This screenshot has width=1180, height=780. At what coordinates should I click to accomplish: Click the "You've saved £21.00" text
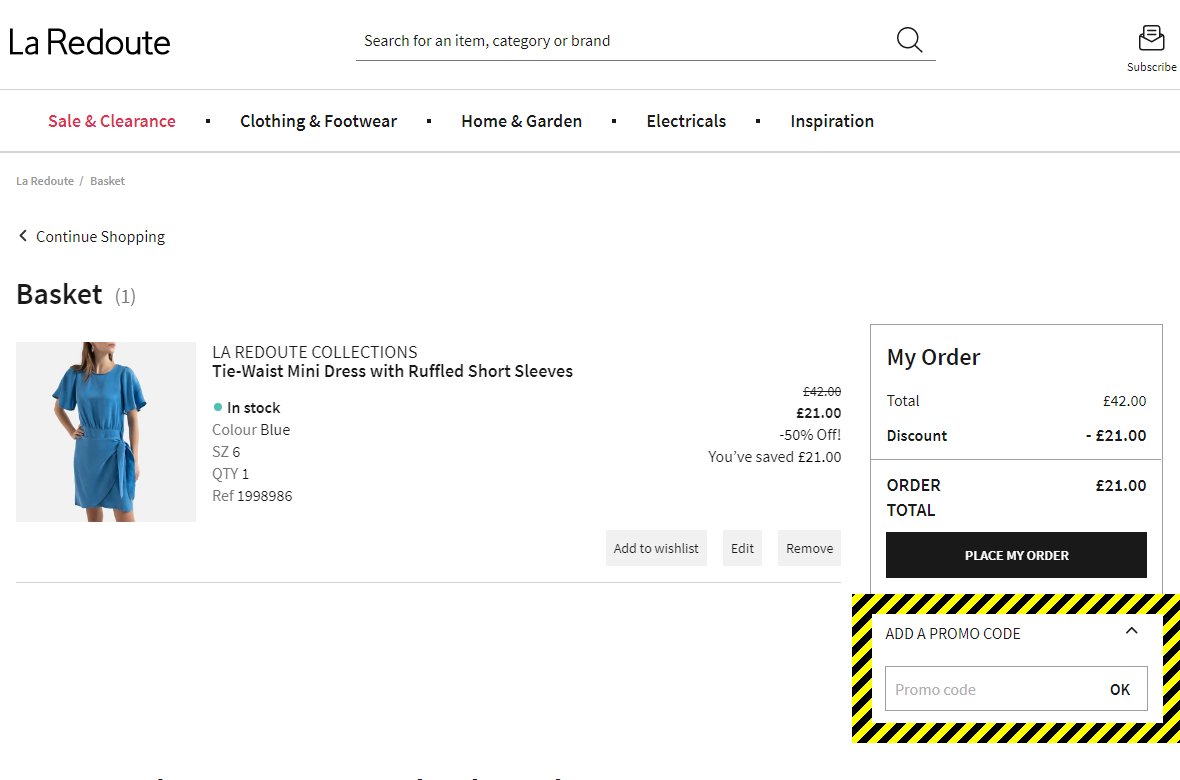pos(774,457)
